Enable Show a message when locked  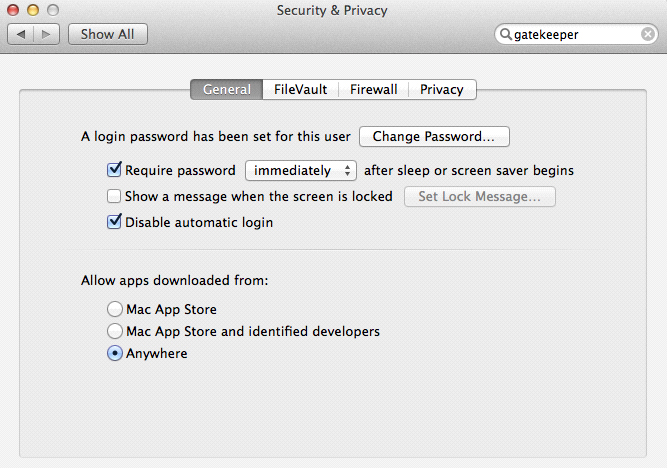pos(114,196)
